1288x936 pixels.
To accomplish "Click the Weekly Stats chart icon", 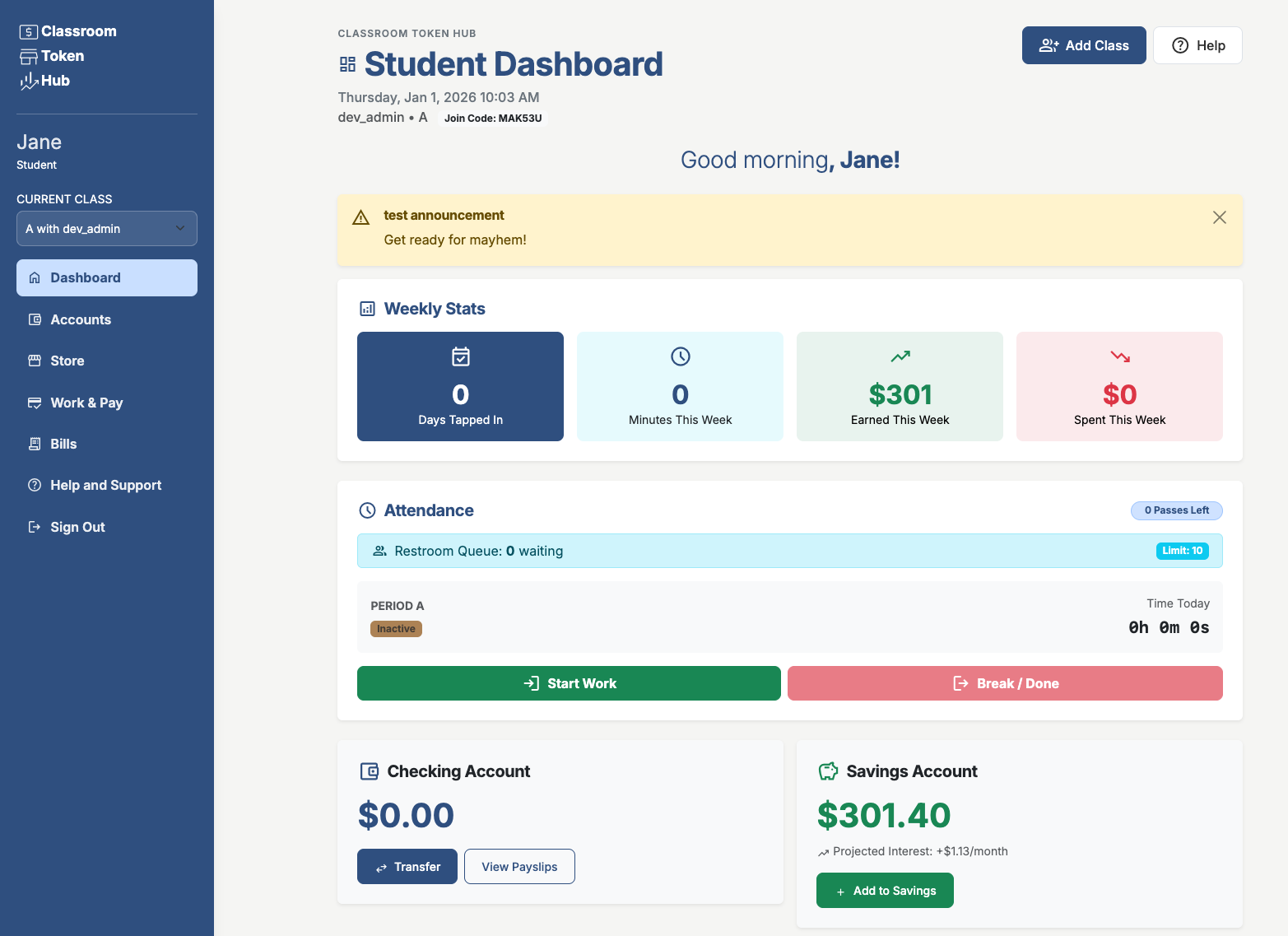I will click(x=368, y=308).
